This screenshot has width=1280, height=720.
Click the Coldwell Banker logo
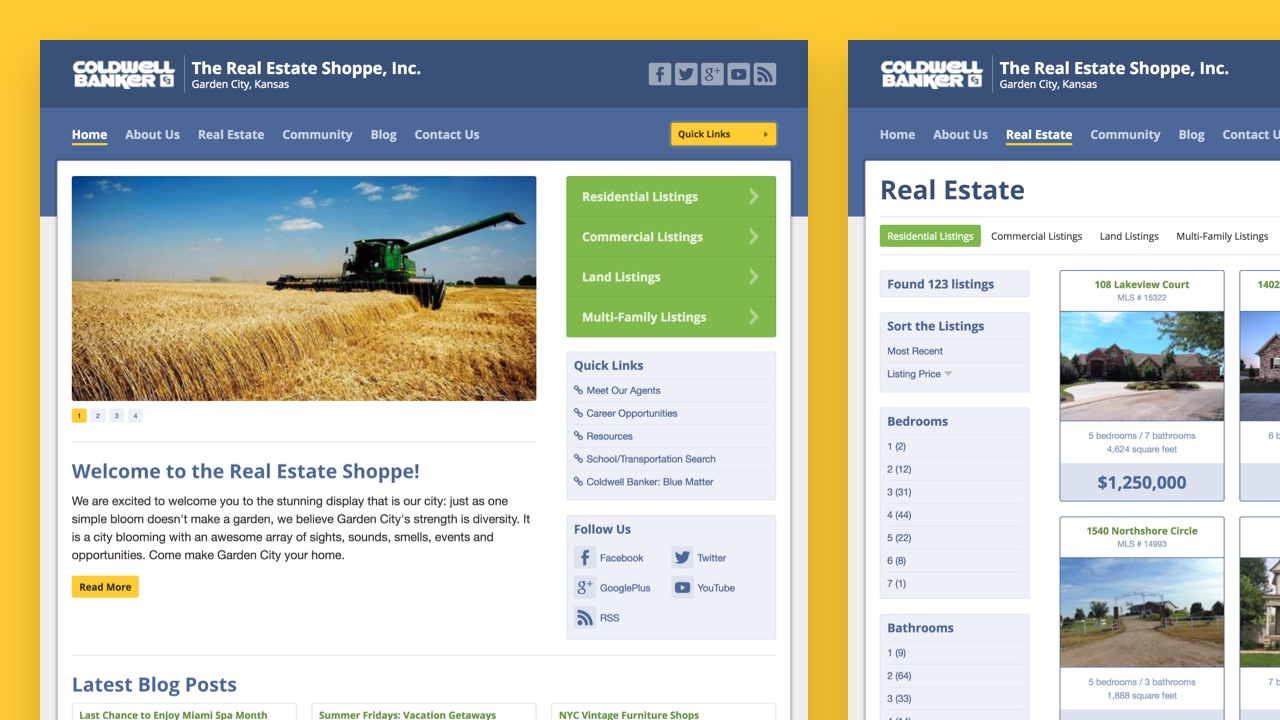[123, 74]
